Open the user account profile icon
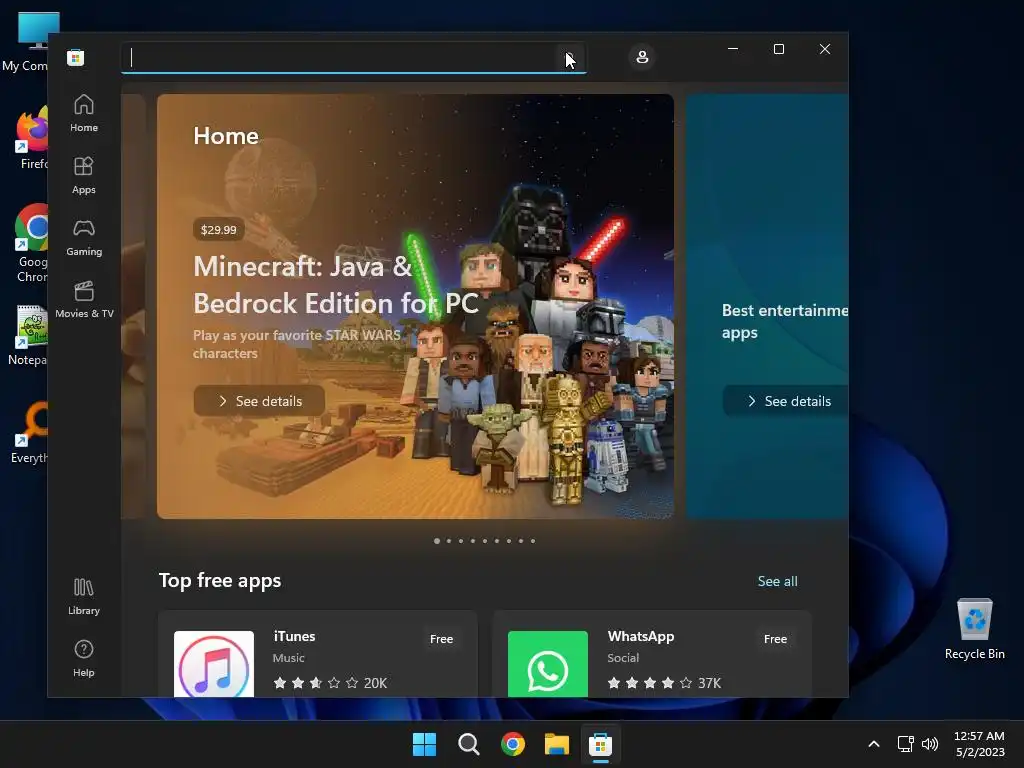 click(x=642, y=57)
